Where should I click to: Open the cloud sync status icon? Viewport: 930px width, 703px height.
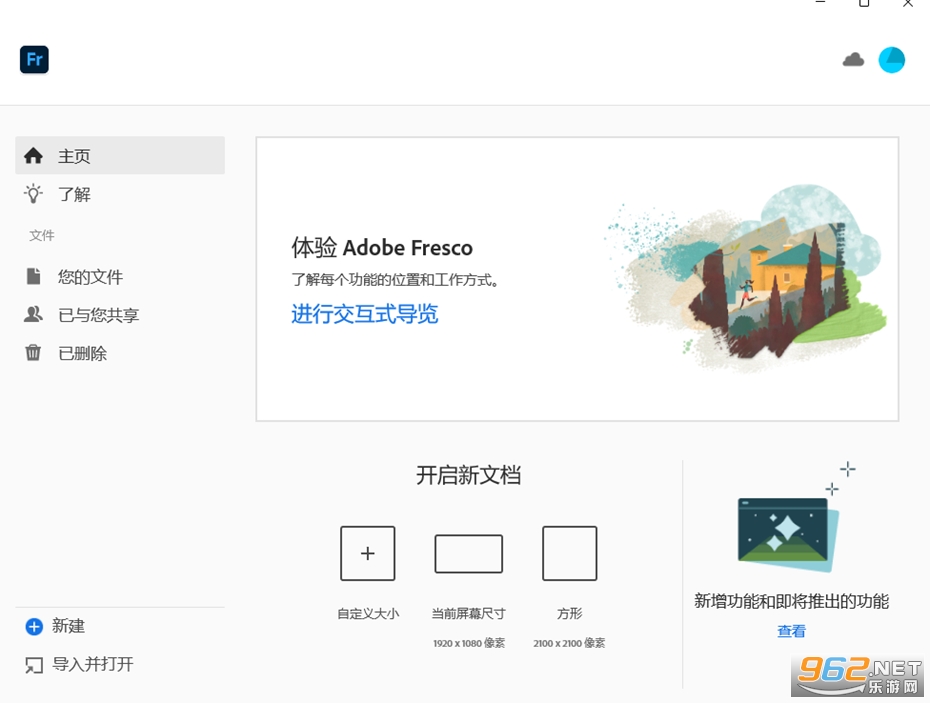[x=853, y=60]
